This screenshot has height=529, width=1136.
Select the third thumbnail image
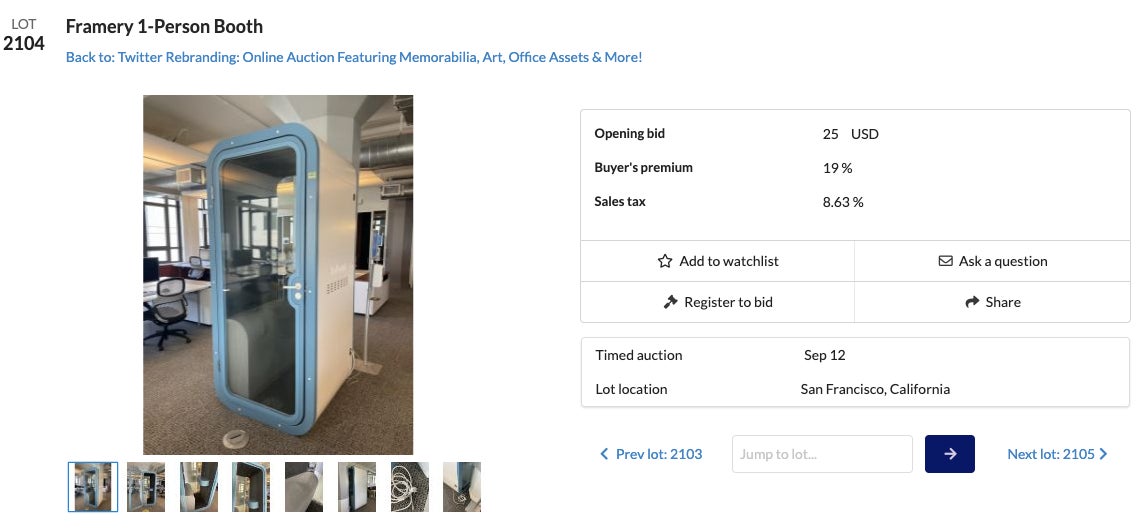click(x=199, y=487)
